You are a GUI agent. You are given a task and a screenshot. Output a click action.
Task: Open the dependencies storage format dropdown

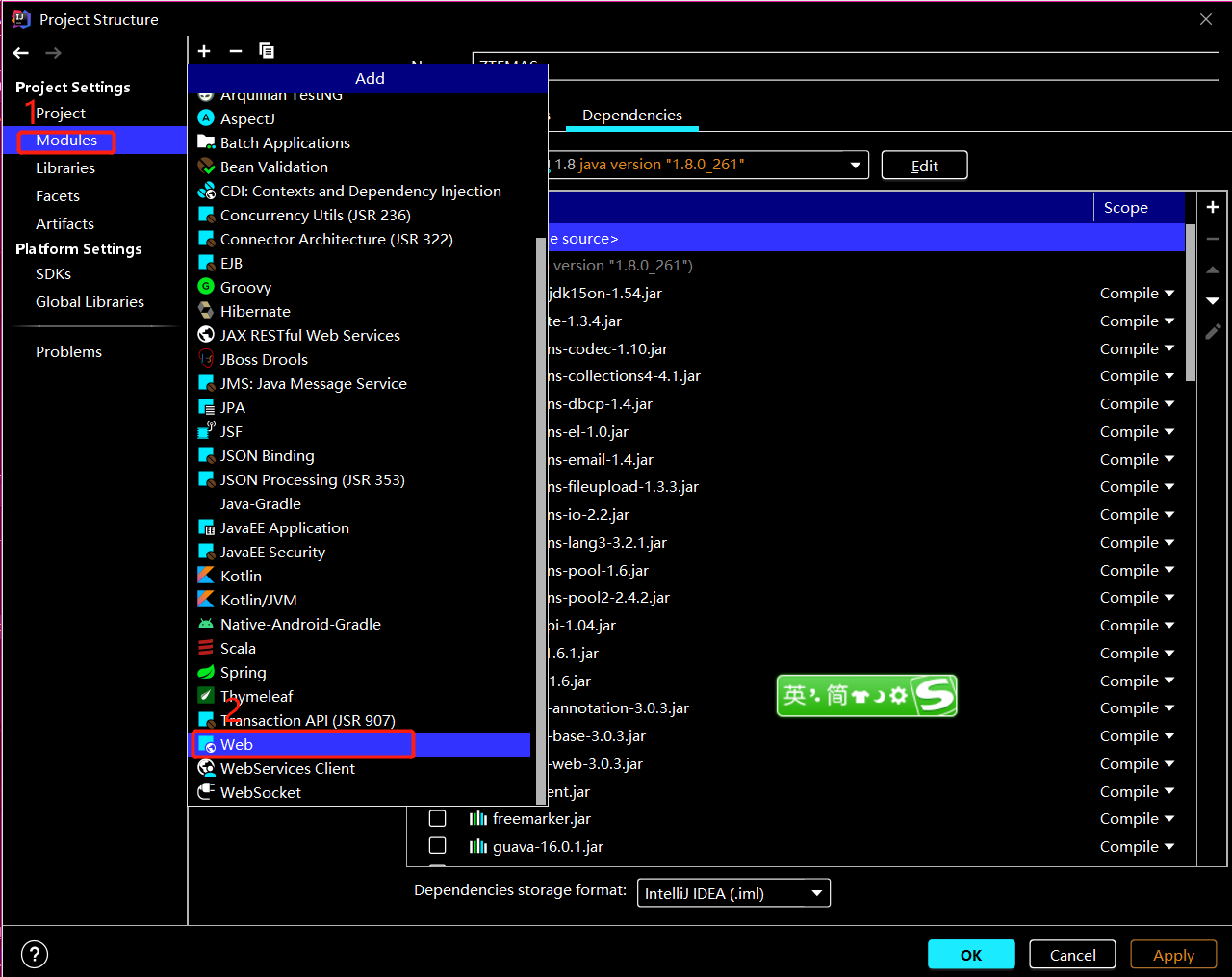(x=733, y=893)
